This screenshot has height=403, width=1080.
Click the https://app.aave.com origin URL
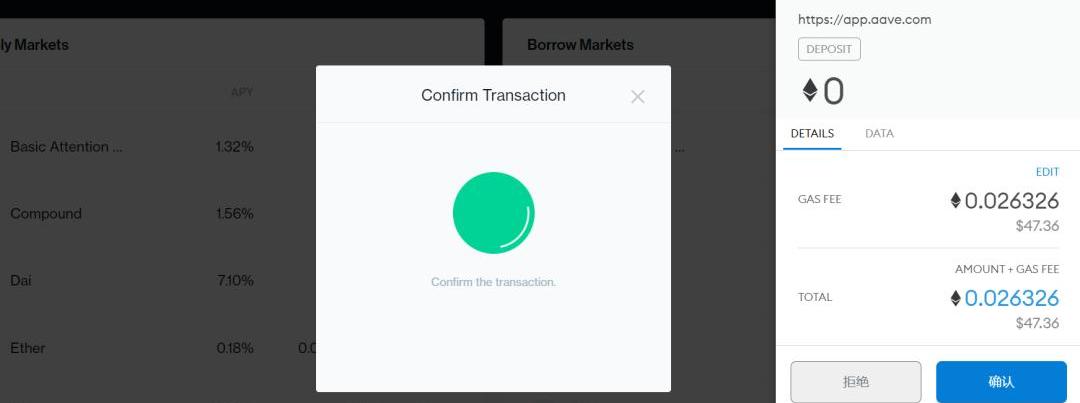tap(864, 19)
